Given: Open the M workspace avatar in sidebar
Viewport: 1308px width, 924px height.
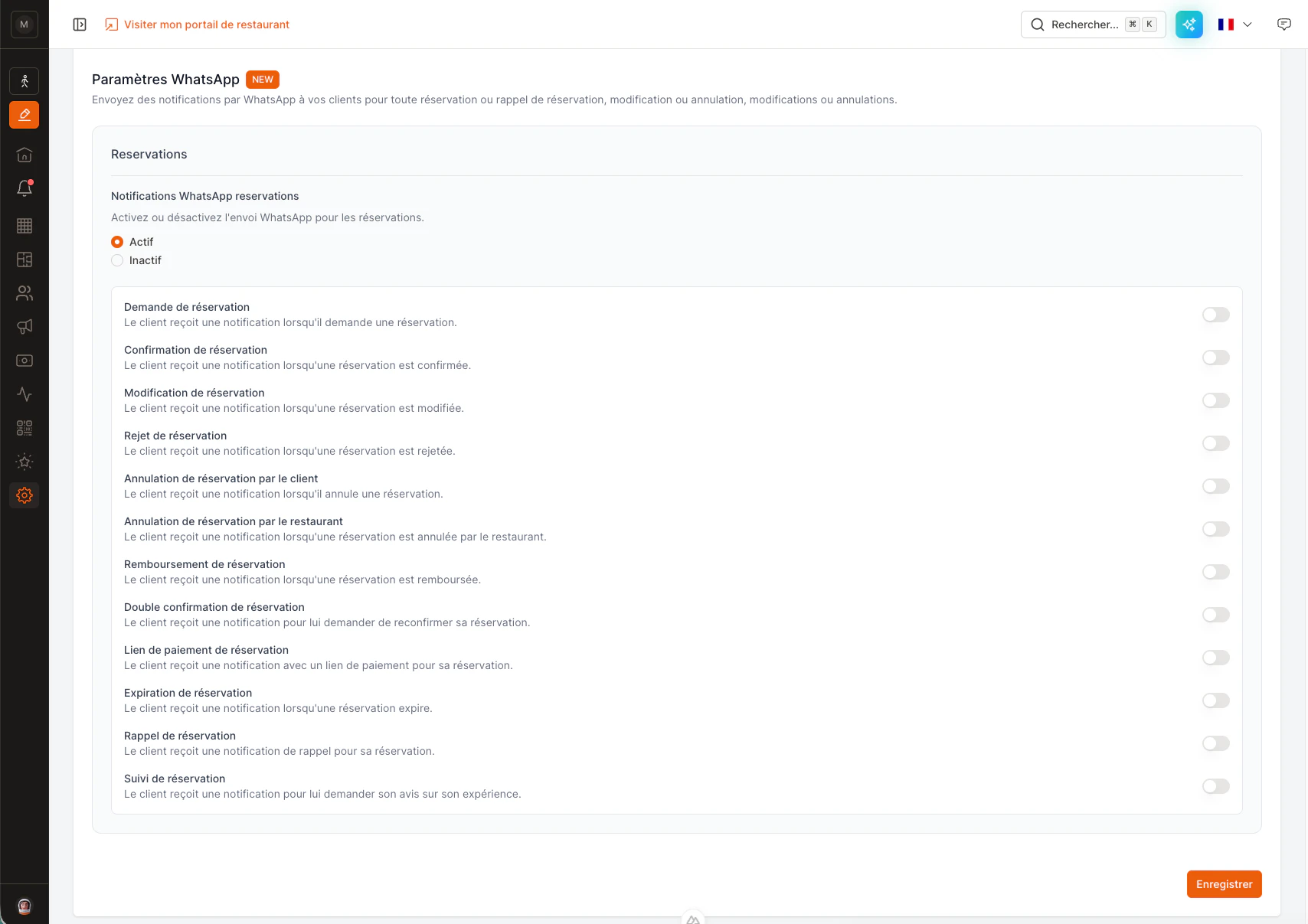Looking at the screenshot, I should point(25,24).
